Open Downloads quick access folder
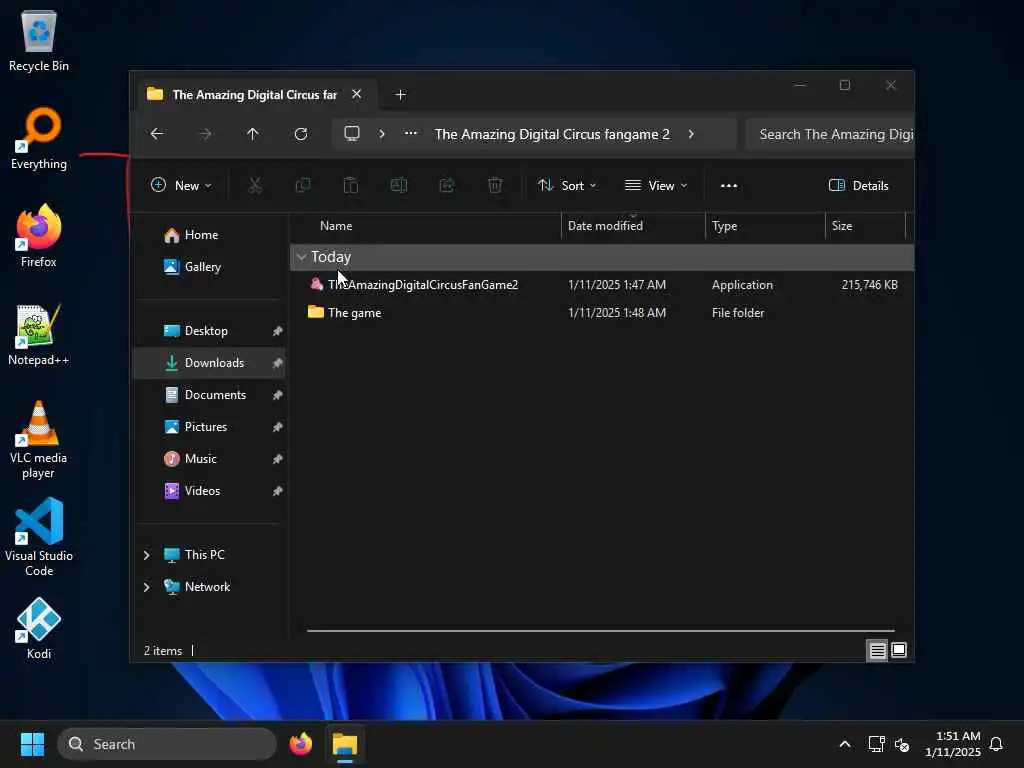 (x=210, y=362)
